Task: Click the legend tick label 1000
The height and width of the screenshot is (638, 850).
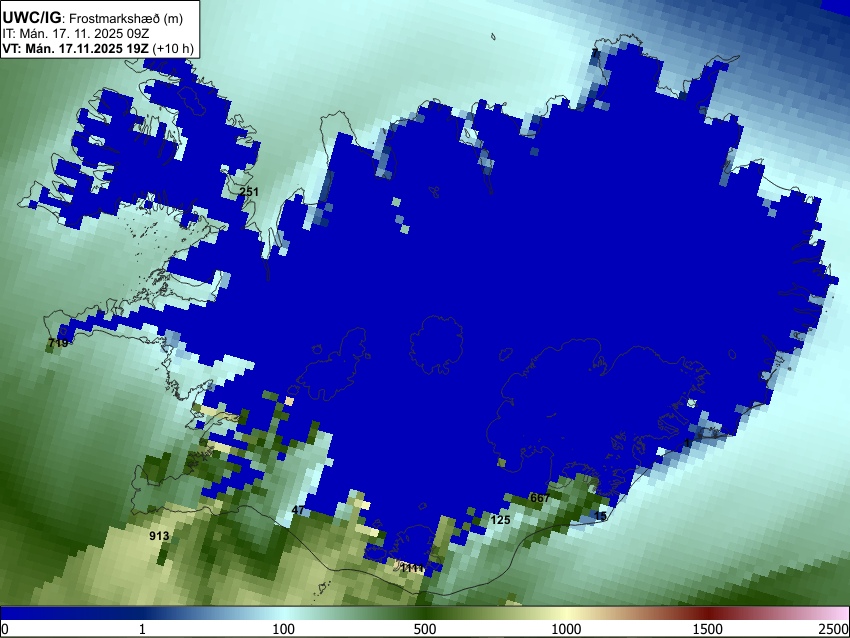Action: click(566, 629)
